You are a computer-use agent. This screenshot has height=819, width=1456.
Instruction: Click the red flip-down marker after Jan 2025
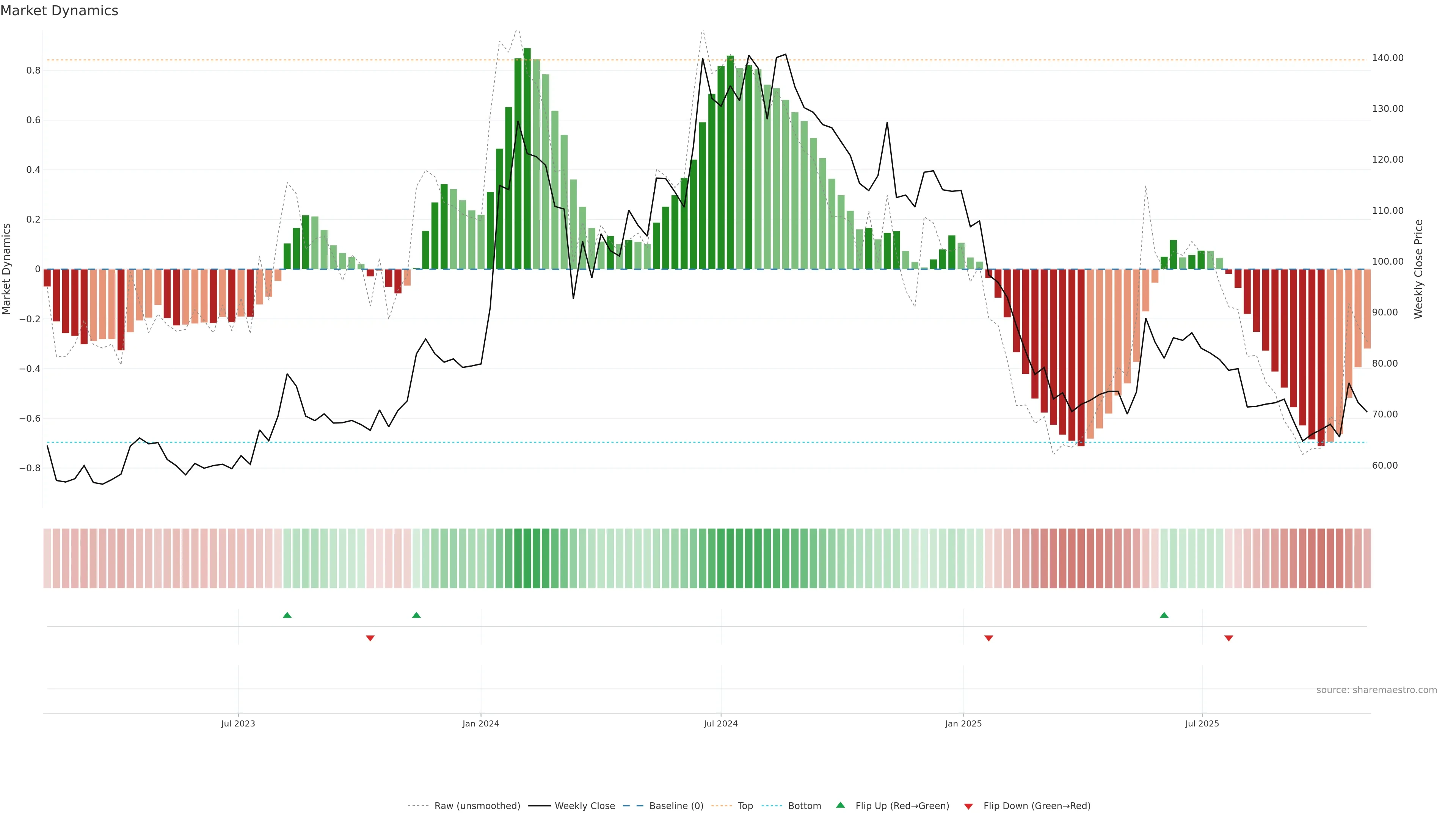(988, 638)
